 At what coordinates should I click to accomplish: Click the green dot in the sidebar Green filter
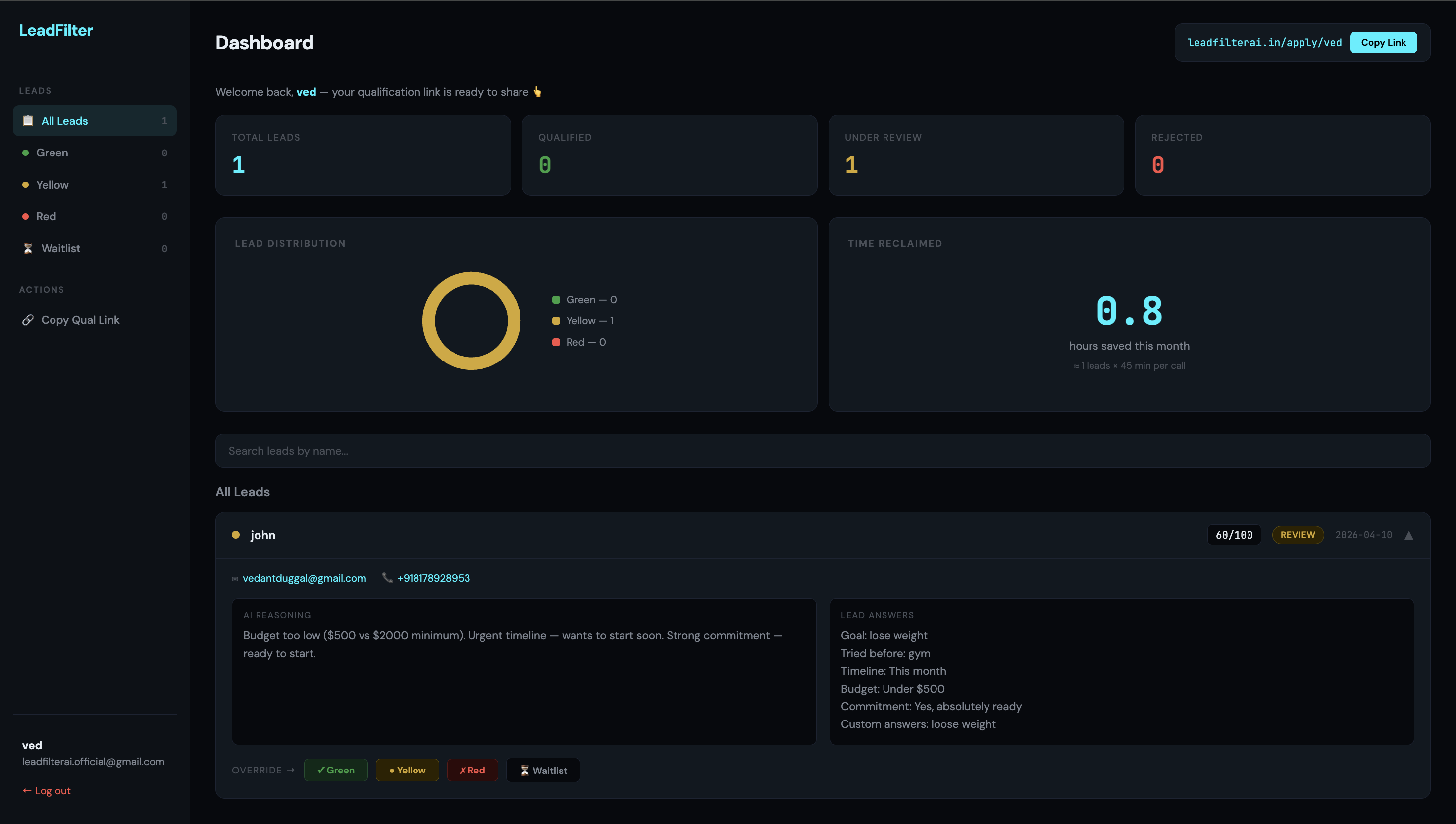click(x=25, y=153)
